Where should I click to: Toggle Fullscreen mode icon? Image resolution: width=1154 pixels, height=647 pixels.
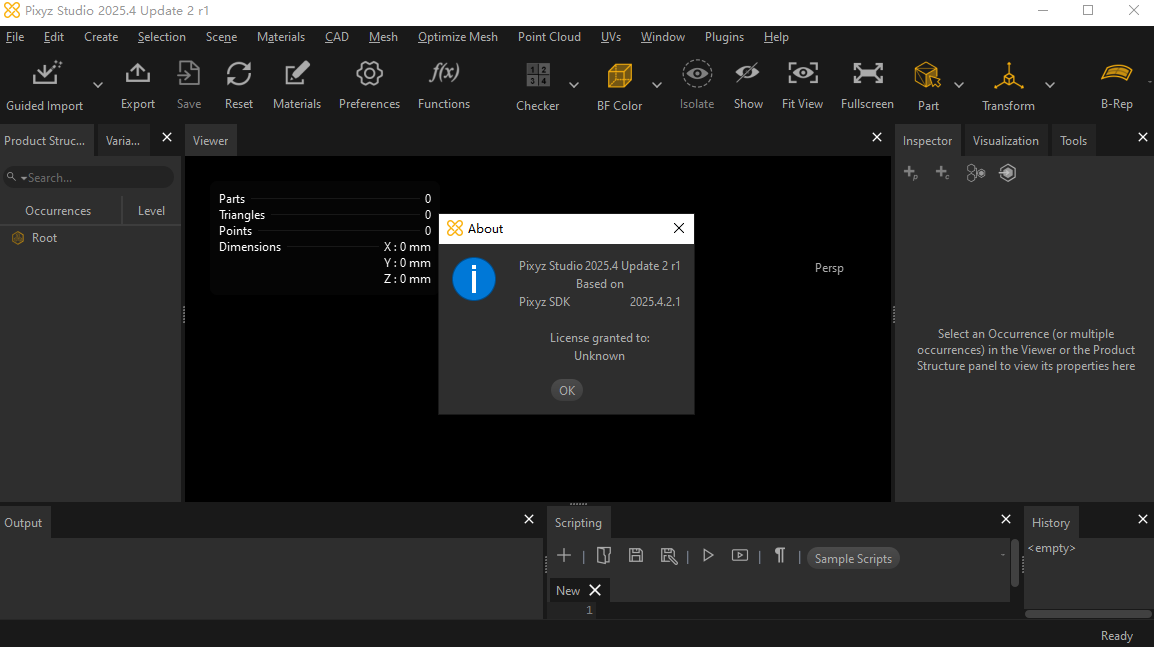point(868,73)
